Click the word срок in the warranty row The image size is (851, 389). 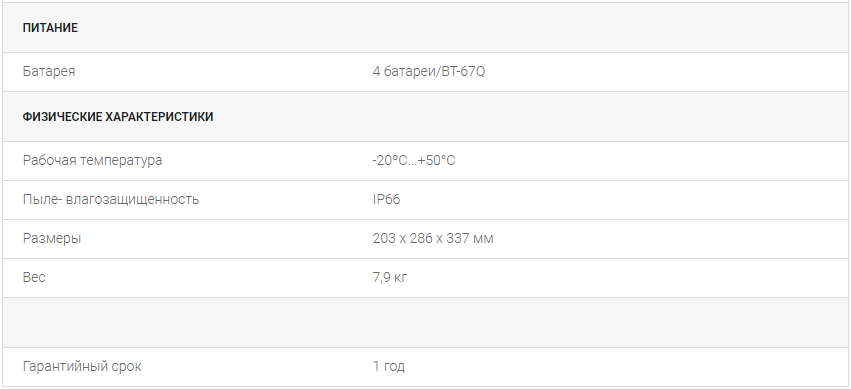tap(127, 367)
